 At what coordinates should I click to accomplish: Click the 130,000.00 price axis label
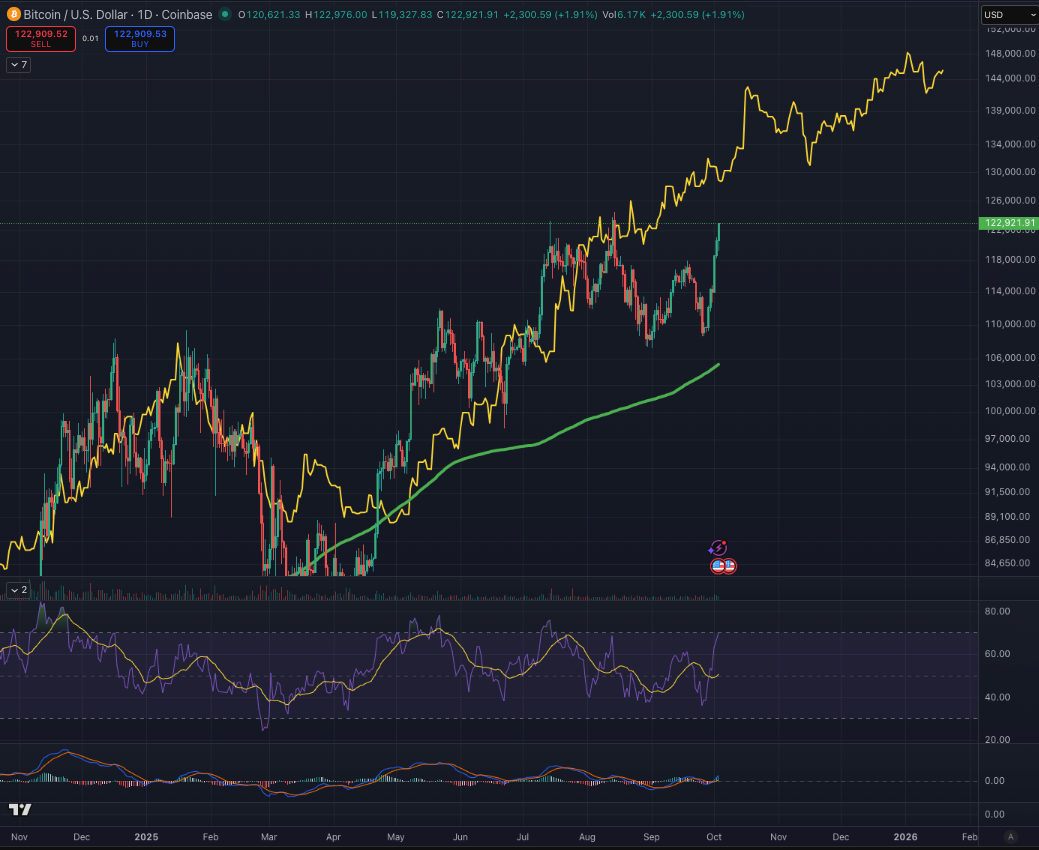point(1011,172)
